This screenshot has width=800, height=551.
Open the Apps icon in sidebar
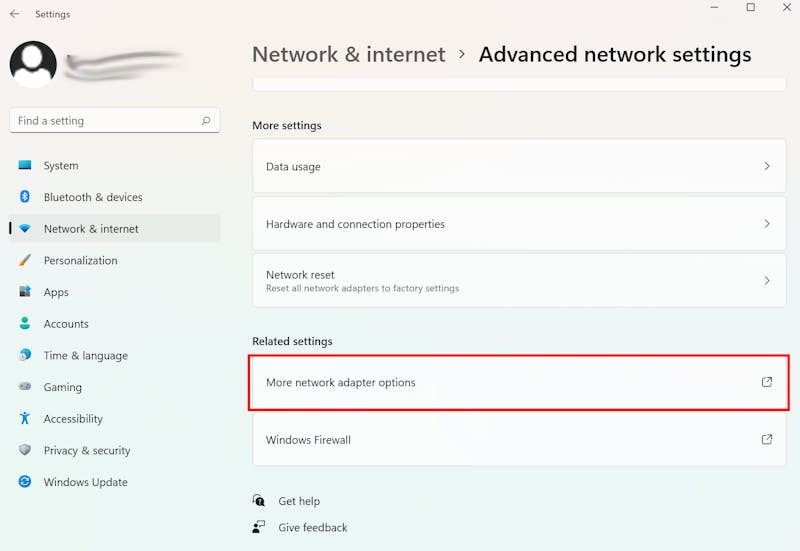[24, 292]
